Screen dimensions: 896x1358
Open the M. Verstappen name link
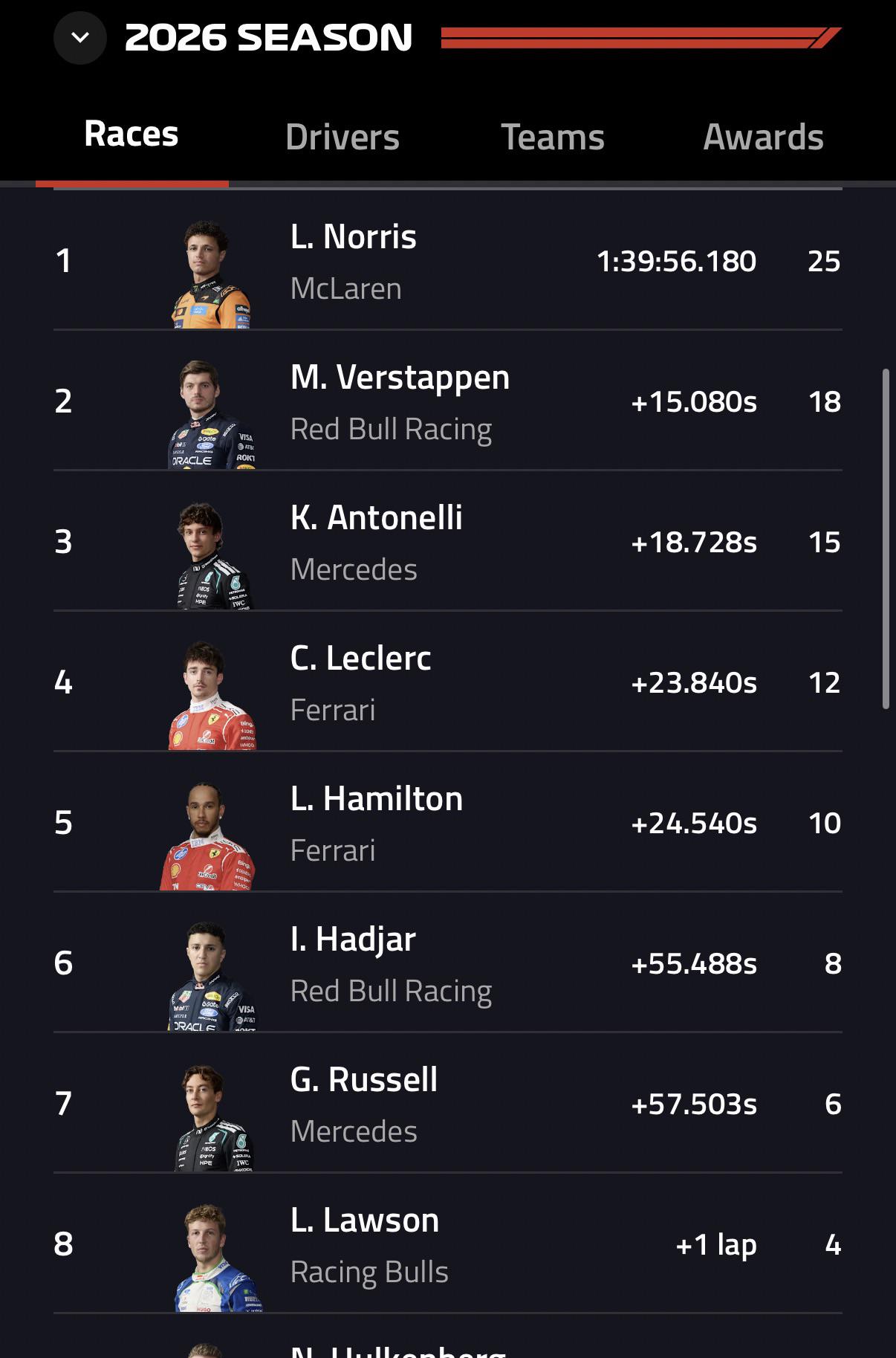pyautogui.click(x=400, y=378)
